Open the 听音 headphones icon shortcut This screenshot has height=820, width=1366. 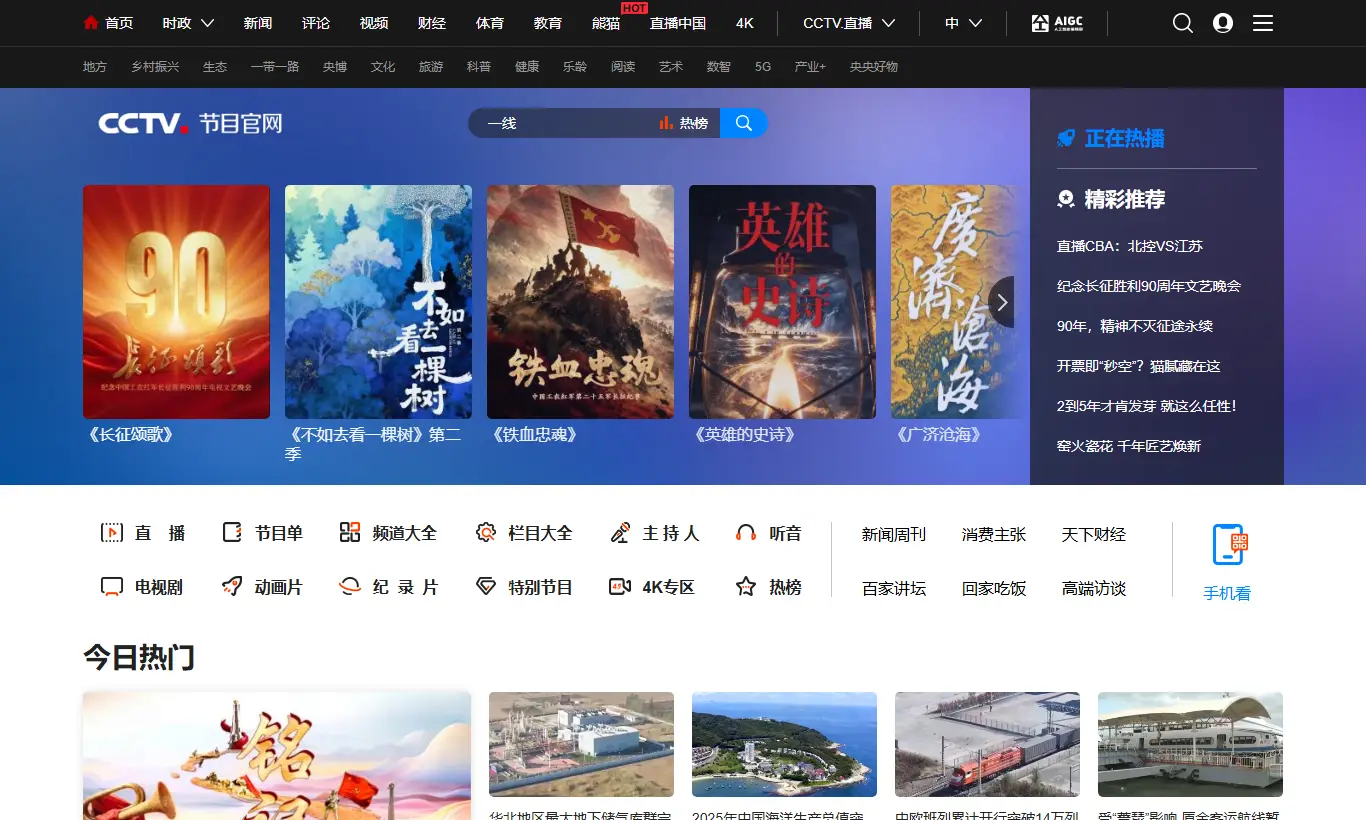point(746,533)
